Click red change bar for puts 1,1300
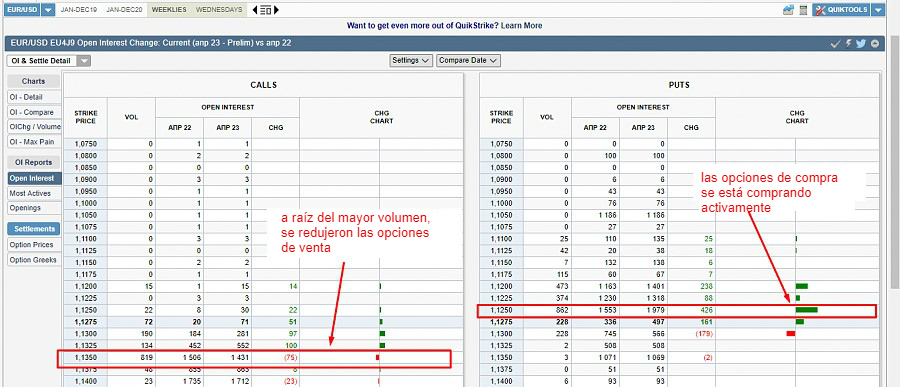 pos(791,334)
